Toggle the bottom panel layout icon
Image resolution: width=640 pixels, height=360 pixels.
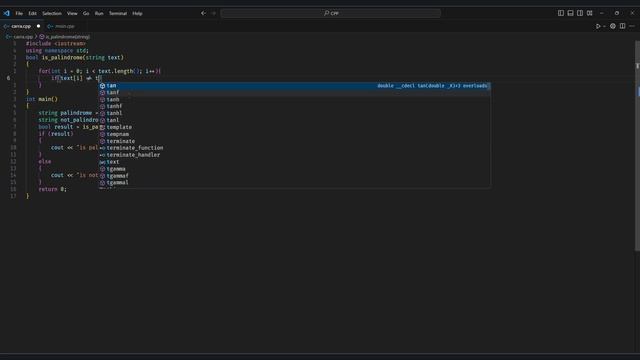coord(570,13)
